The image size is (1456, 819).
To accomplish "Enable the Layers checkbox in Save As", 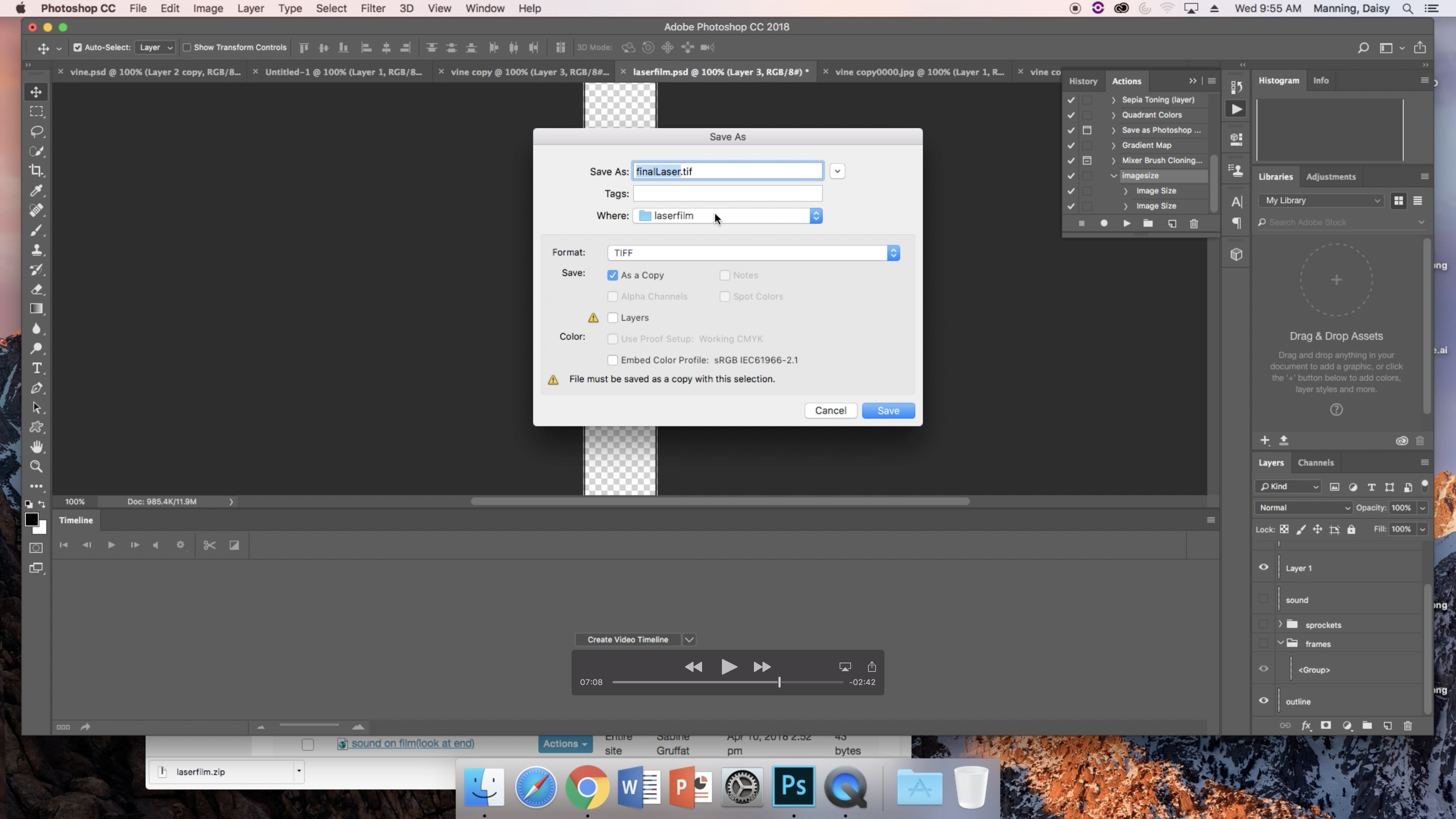I will [x=612, y=318].
